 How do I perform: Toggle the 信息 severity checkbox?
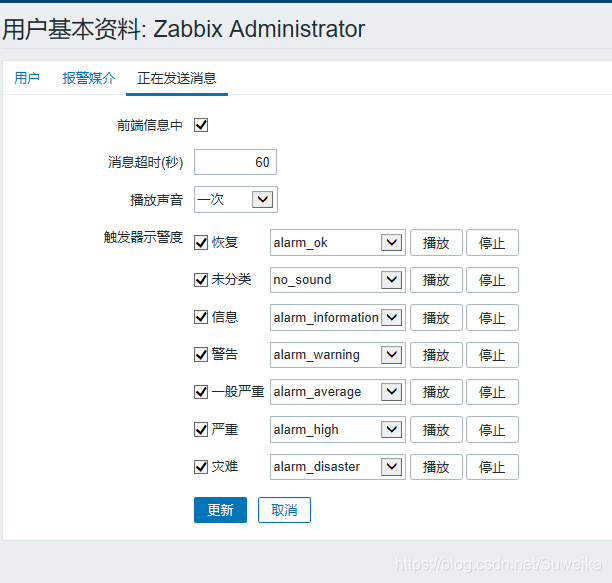pyautogui.click(x=201, y=317)
